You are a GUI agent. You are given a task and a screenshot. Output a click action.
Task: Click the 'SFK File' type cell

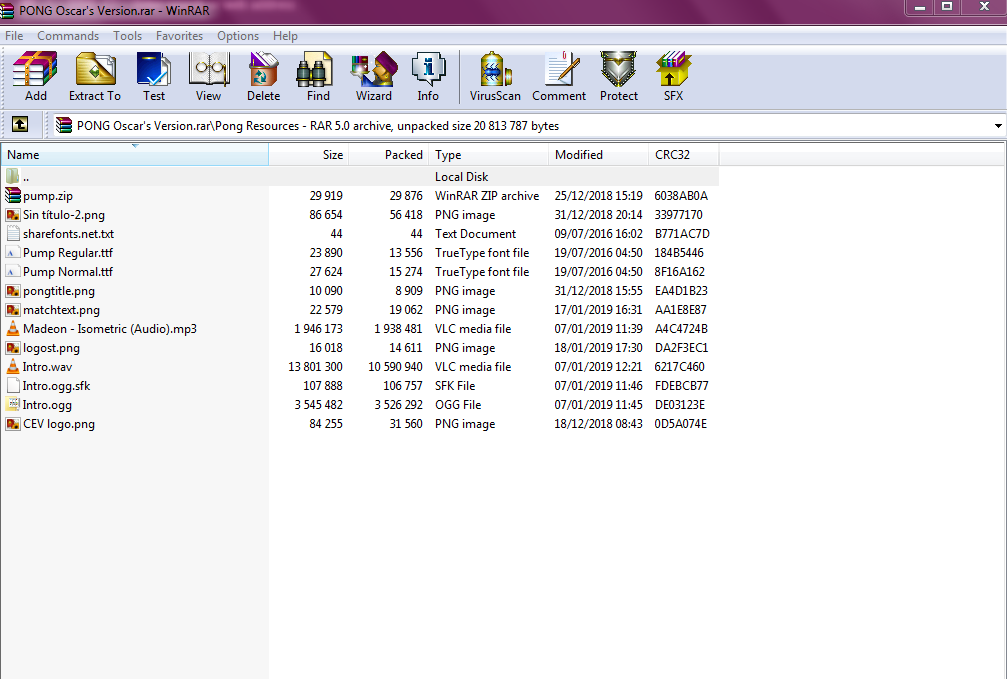(455, 385)
